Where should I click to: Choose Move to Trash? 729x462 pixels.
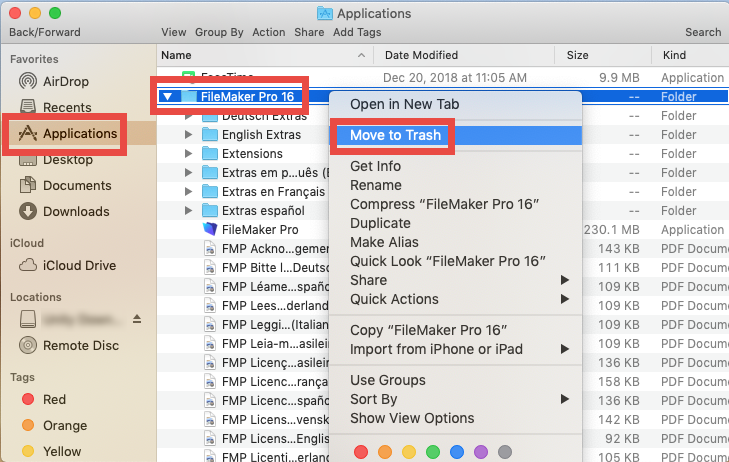456,135
